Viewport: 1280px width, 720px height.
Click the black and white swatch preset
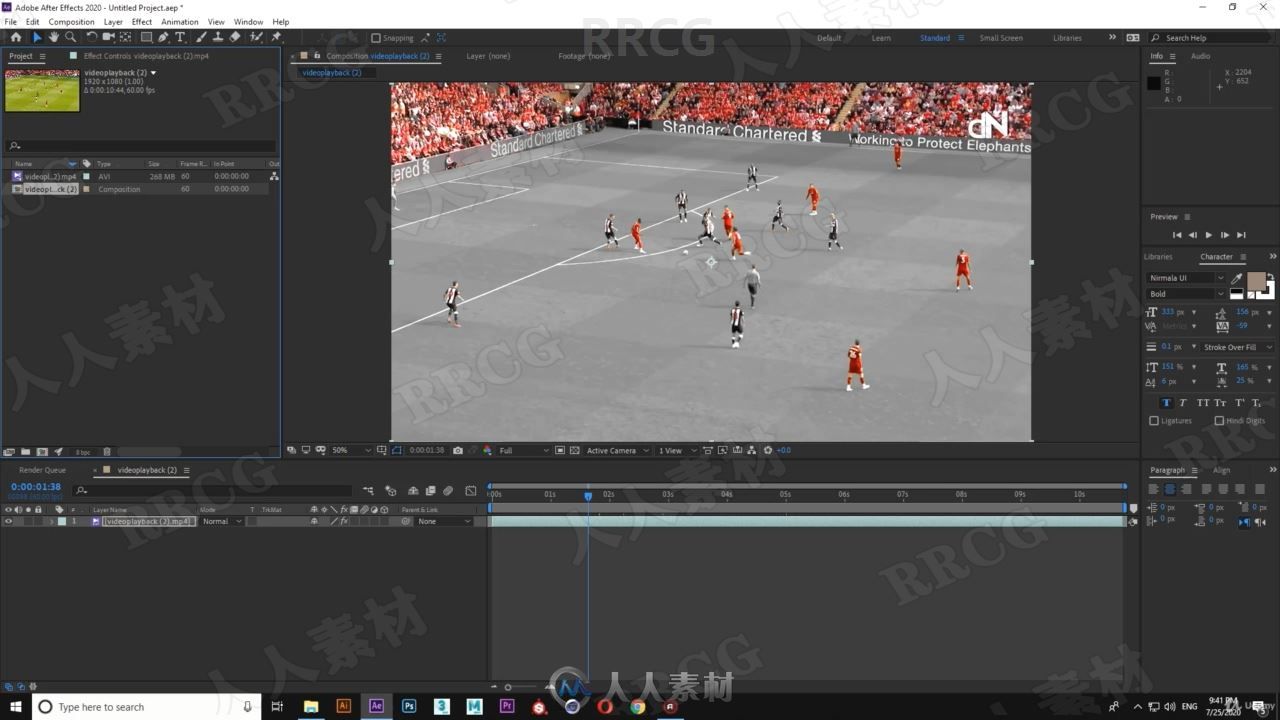1237,294
